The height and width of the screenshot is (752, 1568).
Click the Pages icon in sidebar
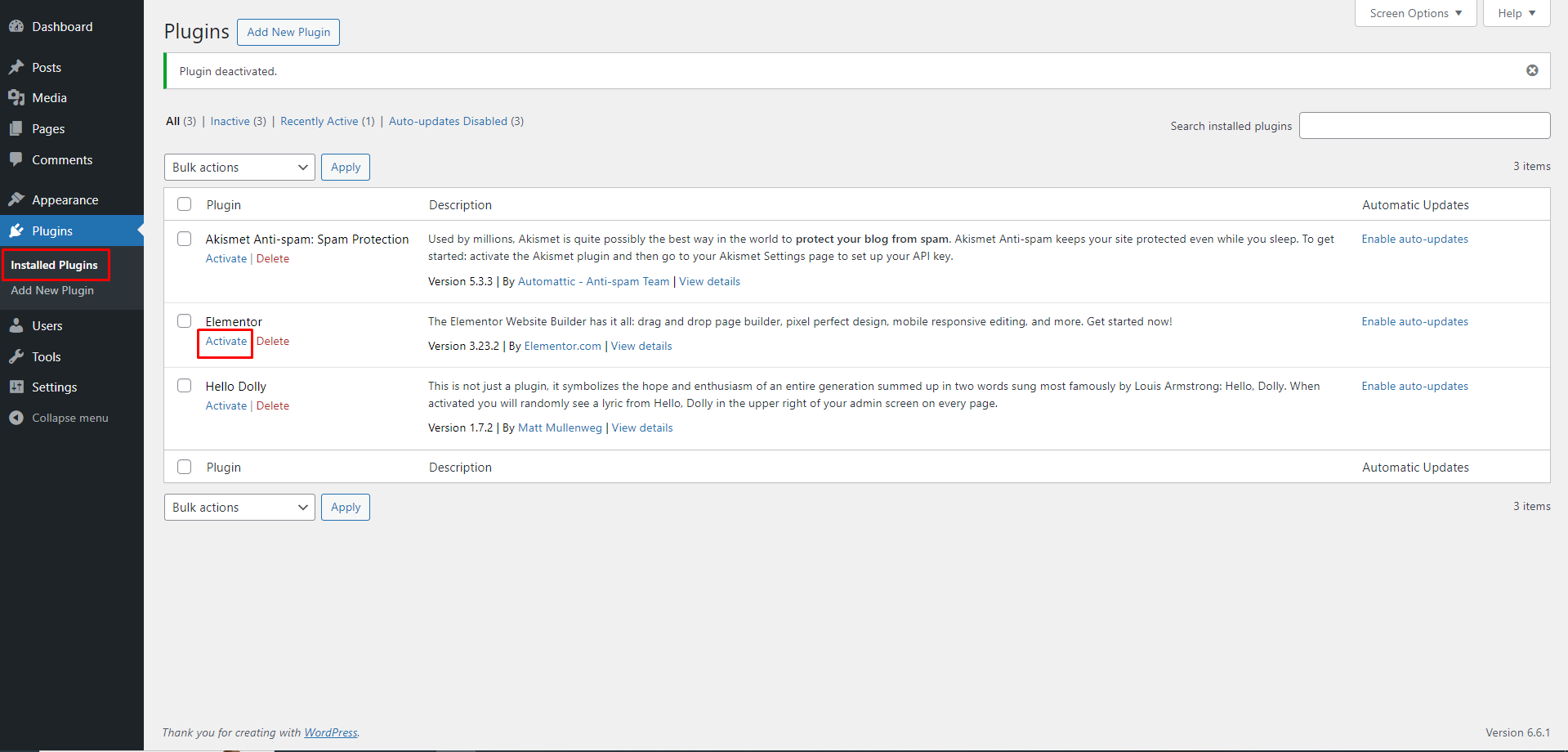(16, 129)
